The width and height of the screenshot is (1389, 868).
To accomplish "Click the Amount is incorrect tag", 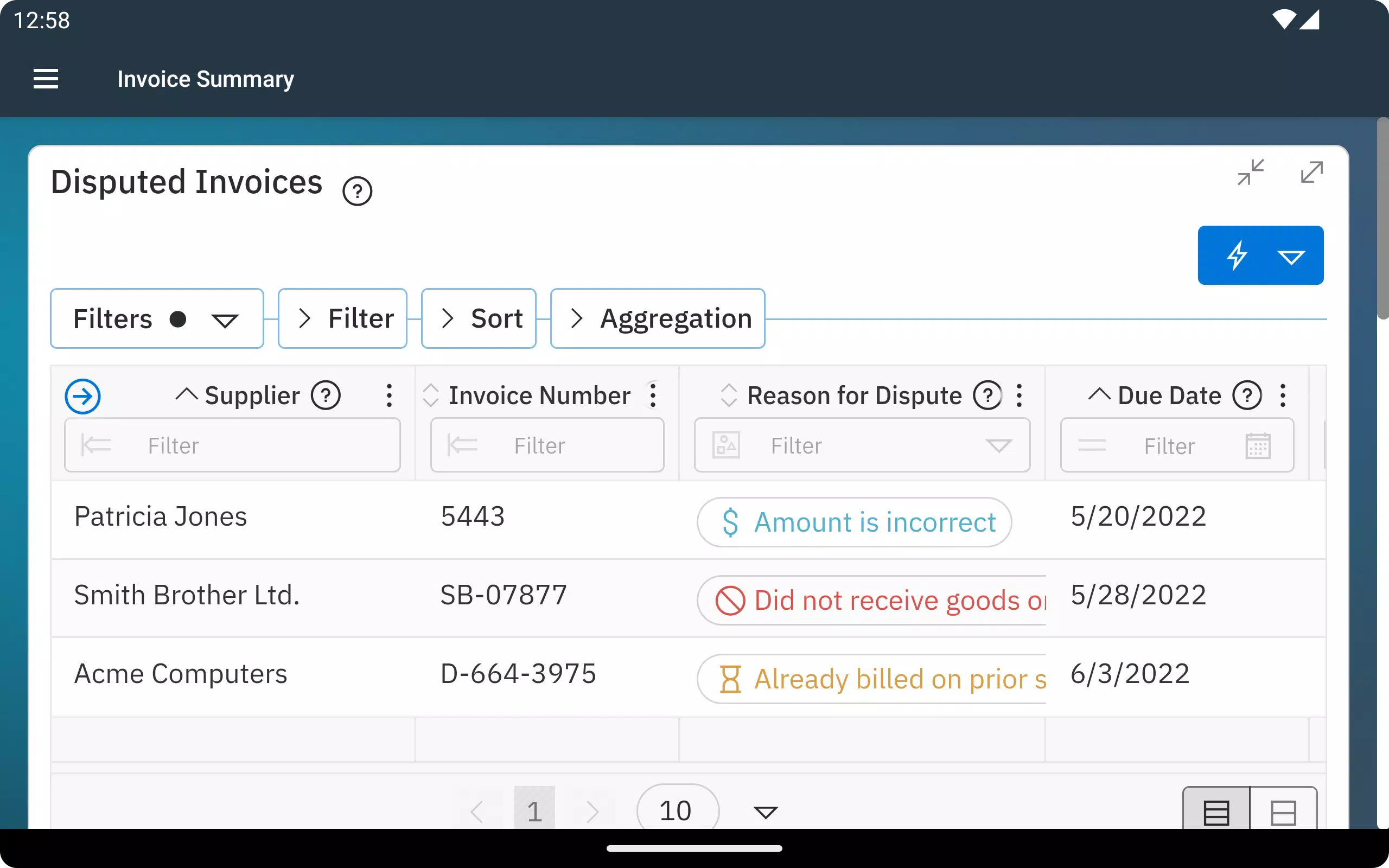I will pos(854,522).
